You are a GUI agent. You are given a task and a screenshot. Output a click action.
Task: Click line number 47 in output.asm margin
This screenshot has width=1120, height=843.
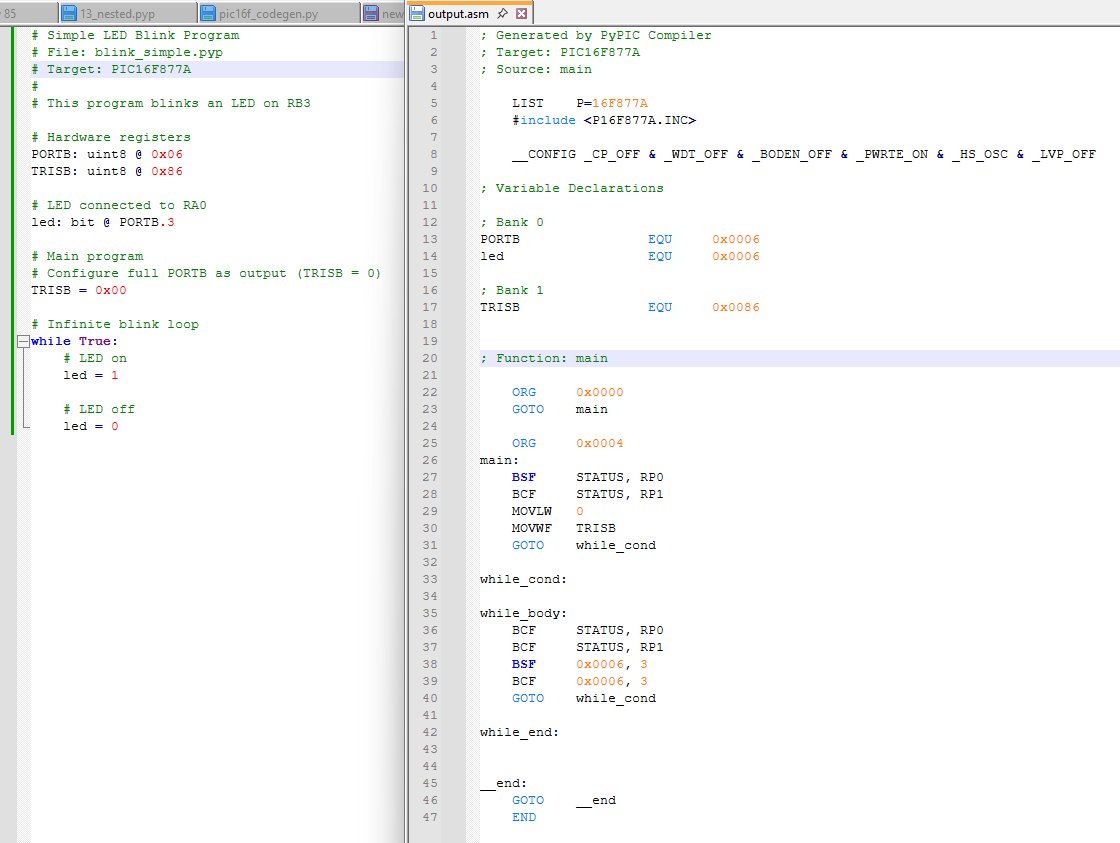(x=430, y=817)
